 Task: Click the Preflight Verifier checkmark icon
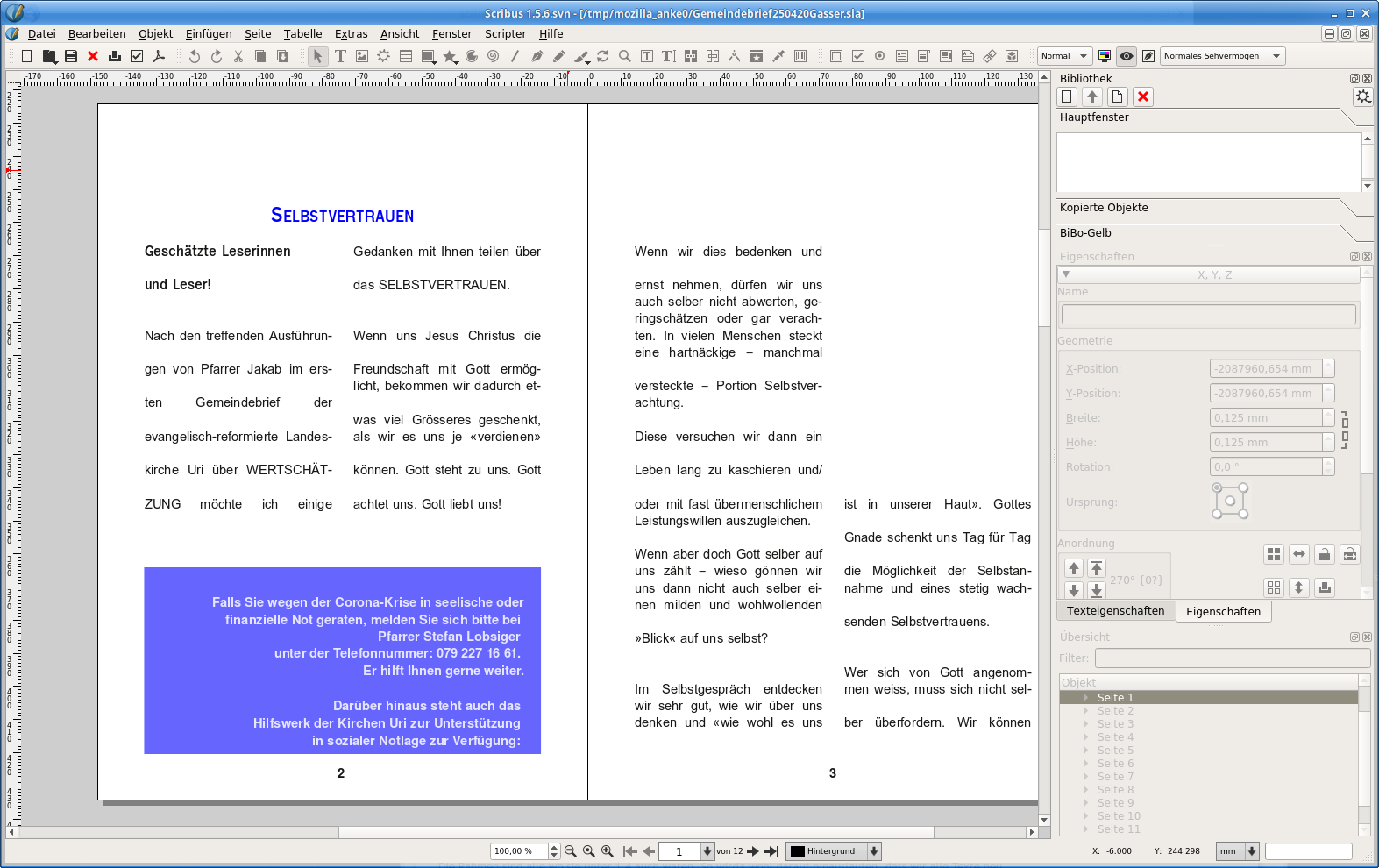coord(137,56)
